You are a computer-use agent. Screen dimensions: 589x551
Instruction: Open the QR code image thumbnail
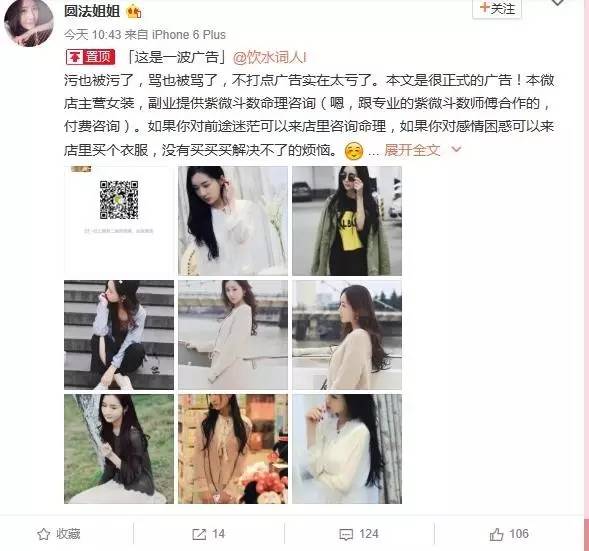(x=119, y=221)
